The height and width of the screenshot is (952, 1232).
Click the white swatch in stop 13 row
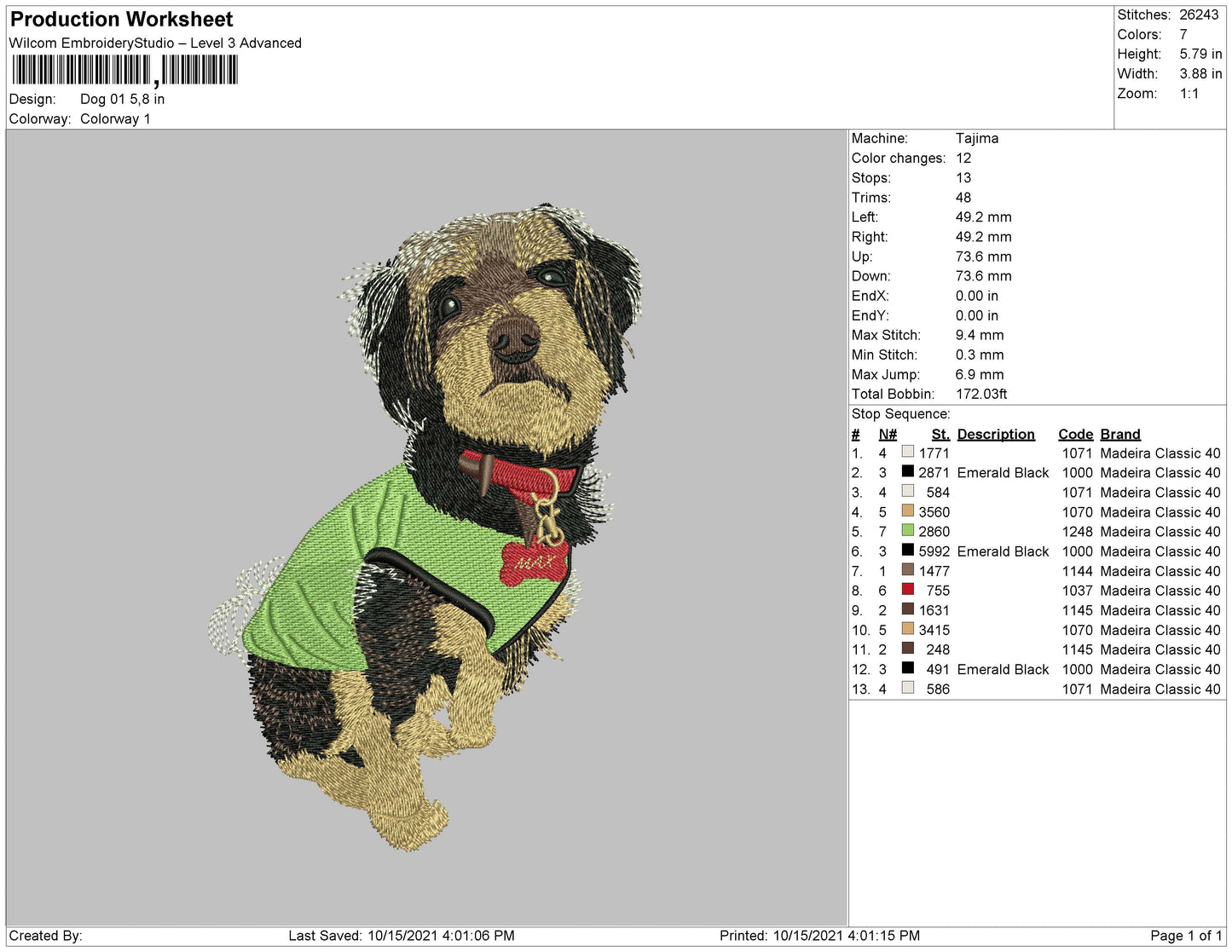(908, 688)
